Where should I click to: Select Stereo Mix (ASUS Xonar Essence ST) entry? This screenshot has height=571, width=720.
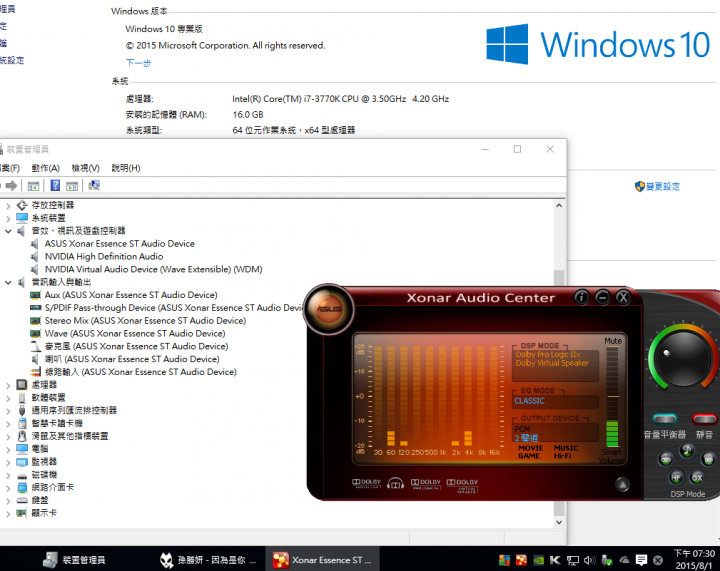pyautogui.click(x=145, y=321)
